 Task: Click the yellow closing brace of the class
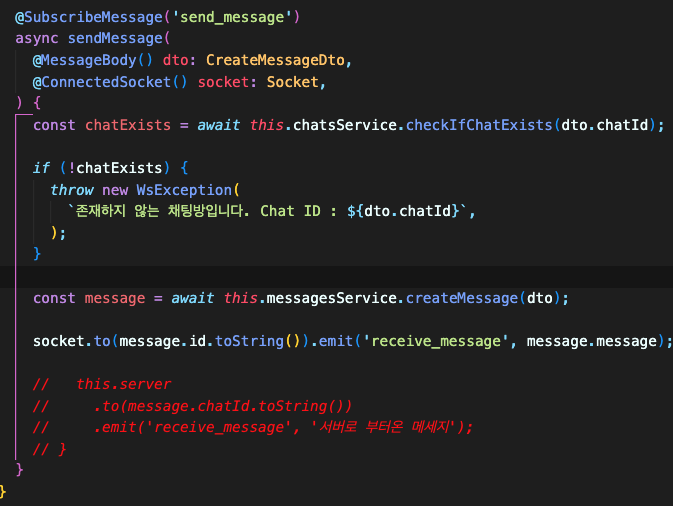[3, 491]
